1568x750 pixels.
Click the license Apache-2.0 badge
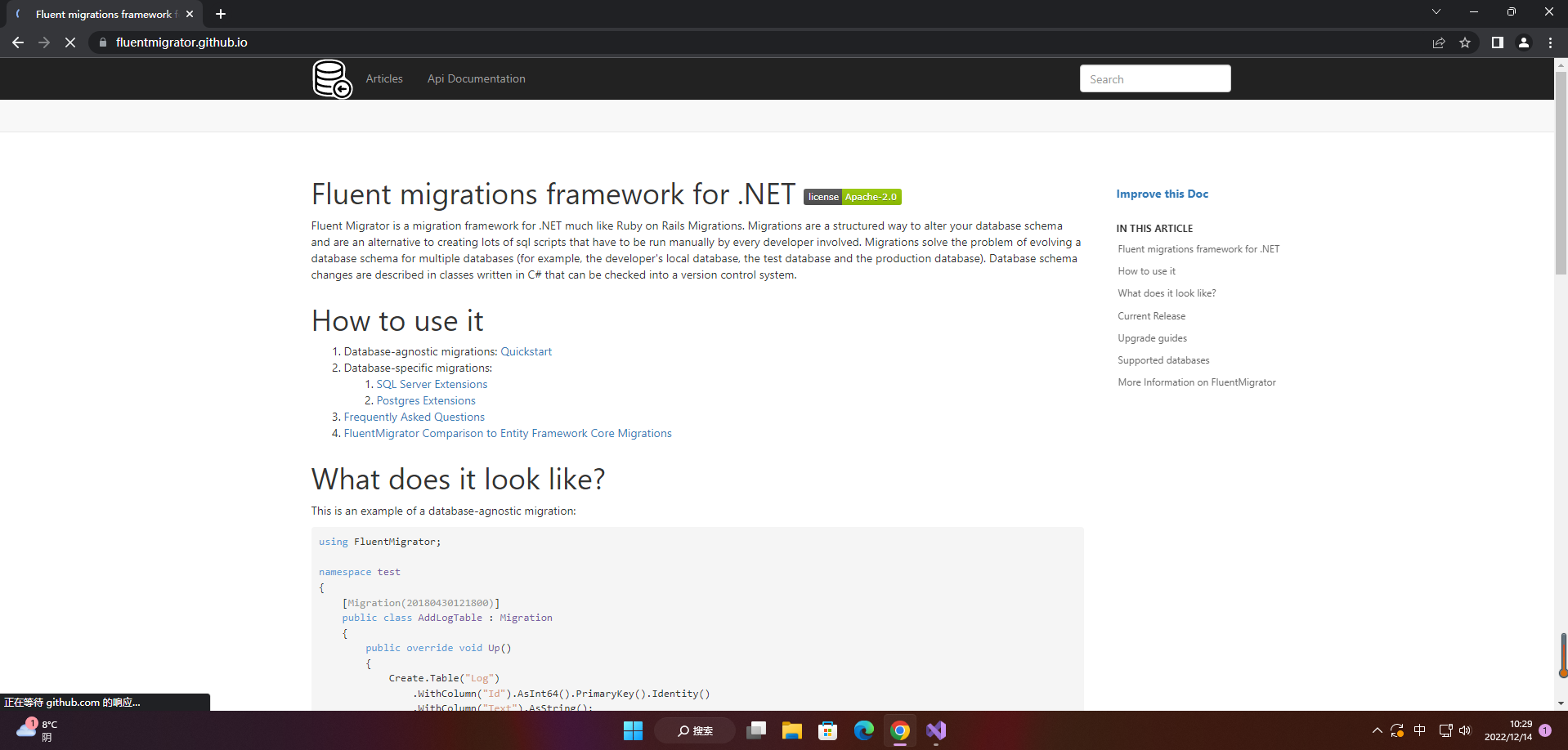(x=853, y=197)
